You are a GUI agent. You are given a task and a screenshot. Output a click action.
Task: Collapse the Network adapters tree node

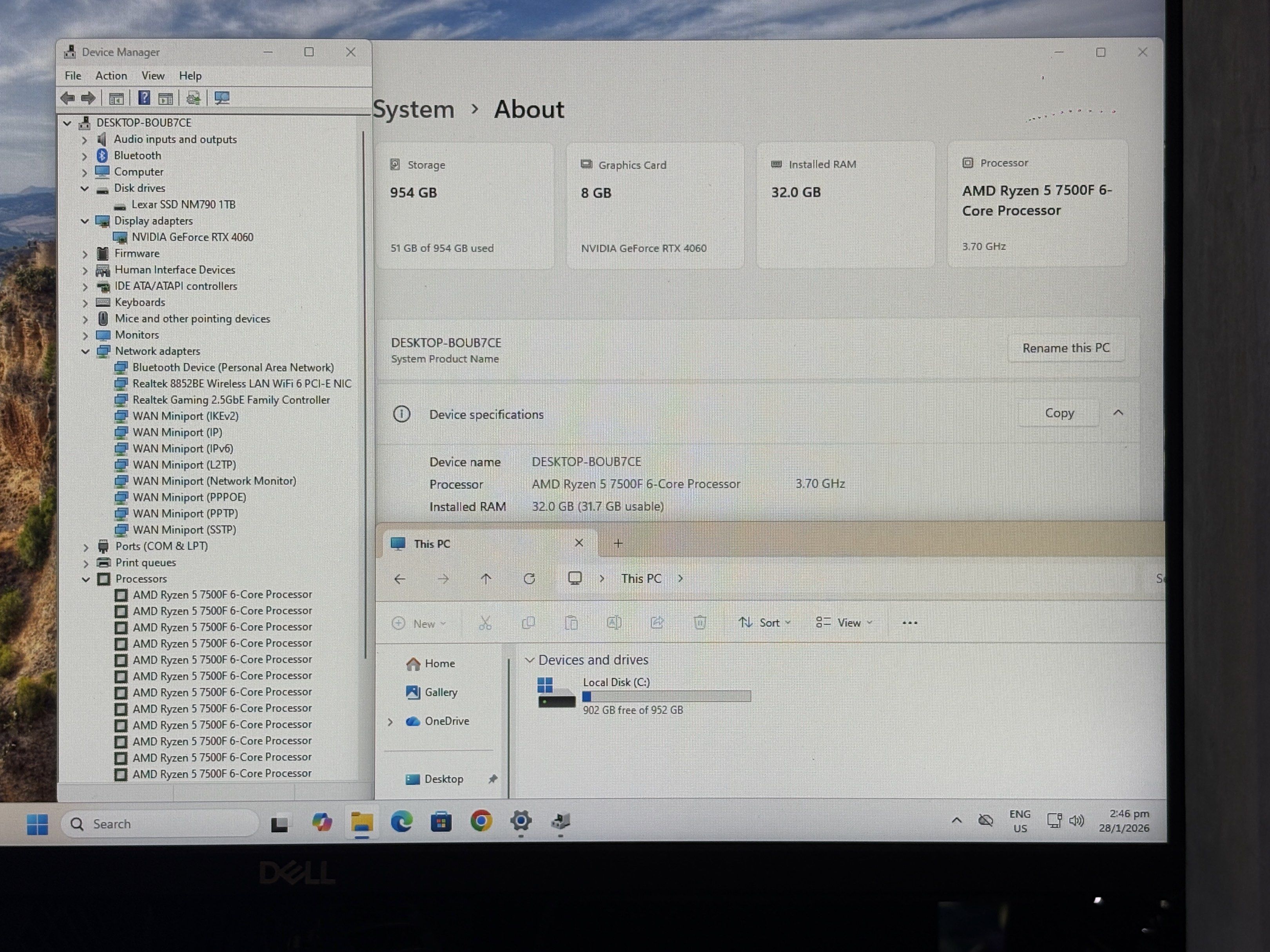tap(85, 351)
